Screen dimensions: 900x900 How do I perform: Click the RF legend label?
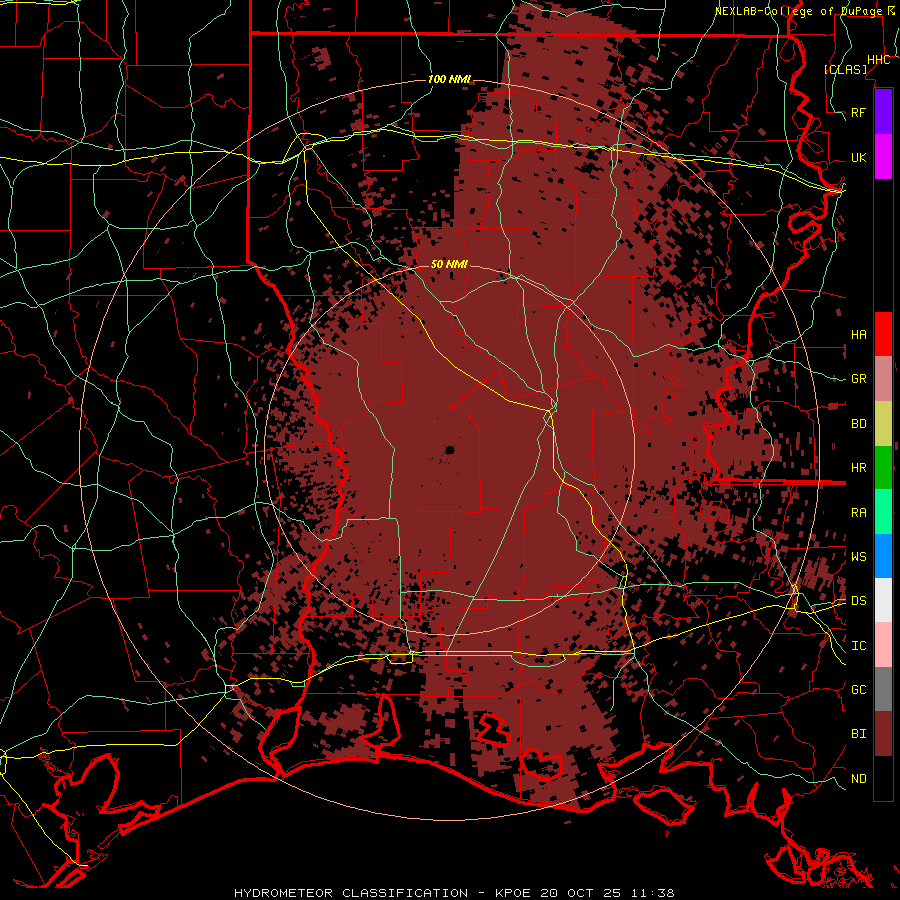tap(858, 112)
